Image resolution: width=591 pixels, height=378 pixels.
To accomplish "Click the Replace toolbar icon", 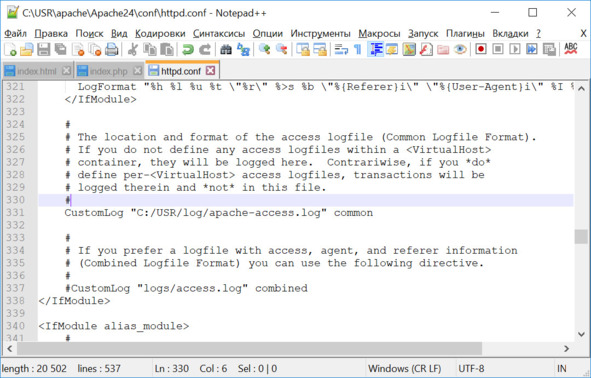I will pyautogui.click(x=243, y=49).
